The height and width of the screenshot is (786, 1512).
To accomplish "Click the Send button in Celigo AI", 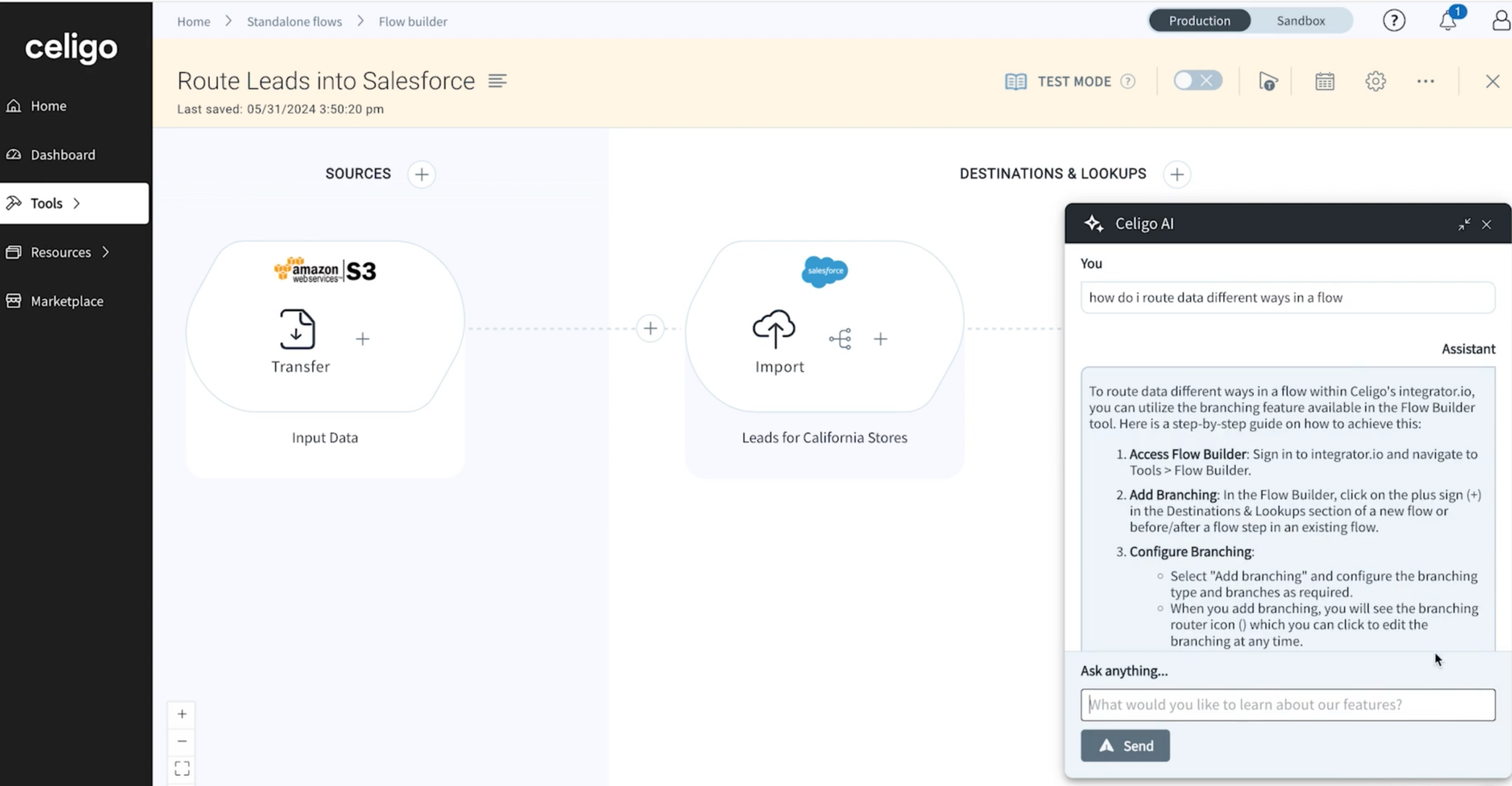I will point(1124,745).
